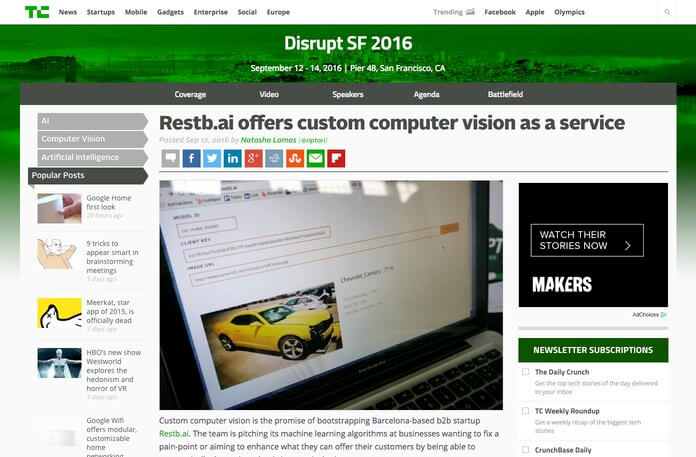
Task: Share the article via email icon
Action: click(316, 158)
